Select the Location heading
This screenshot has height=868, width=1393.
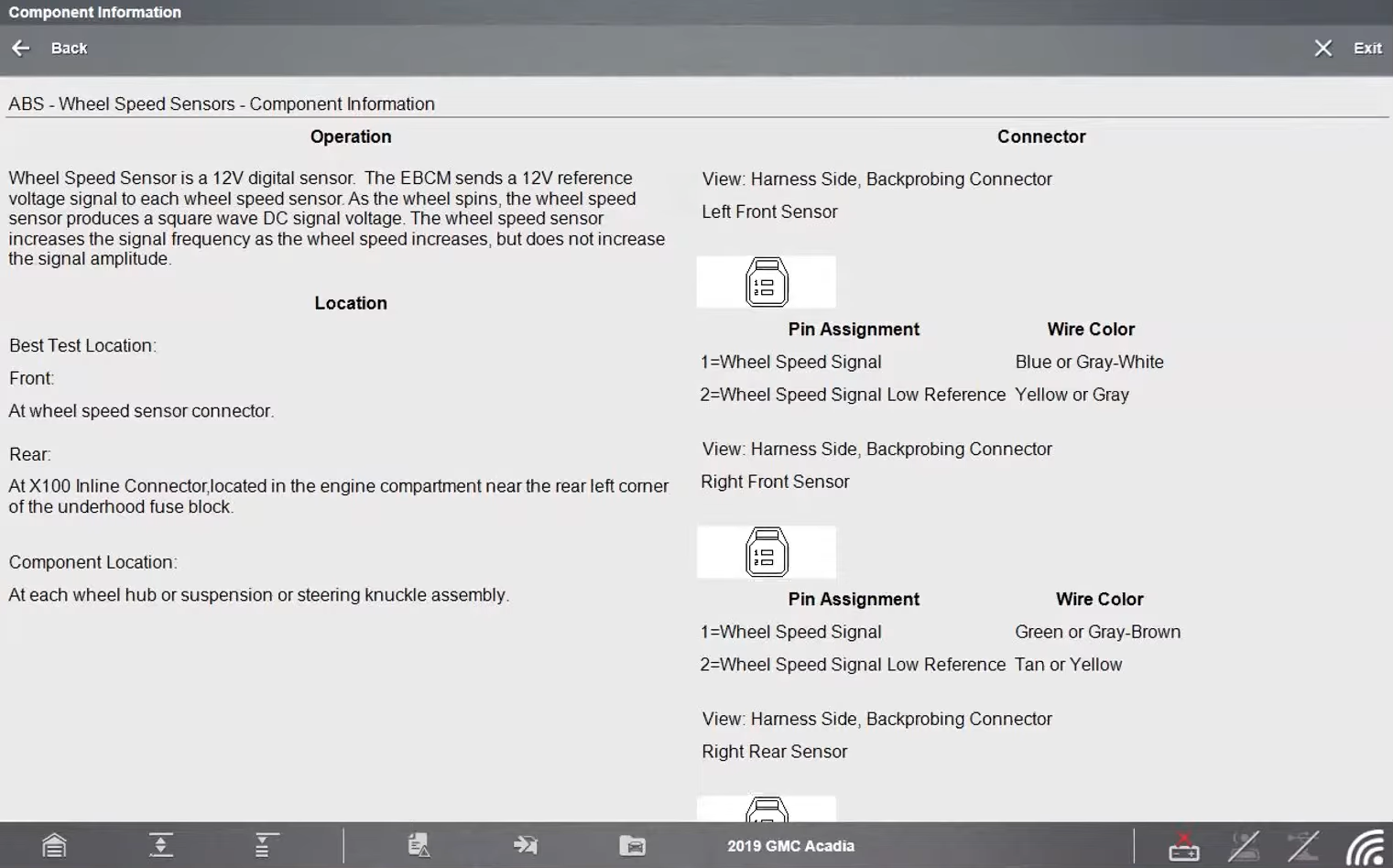pyautogui.click(x=351, y=303)
